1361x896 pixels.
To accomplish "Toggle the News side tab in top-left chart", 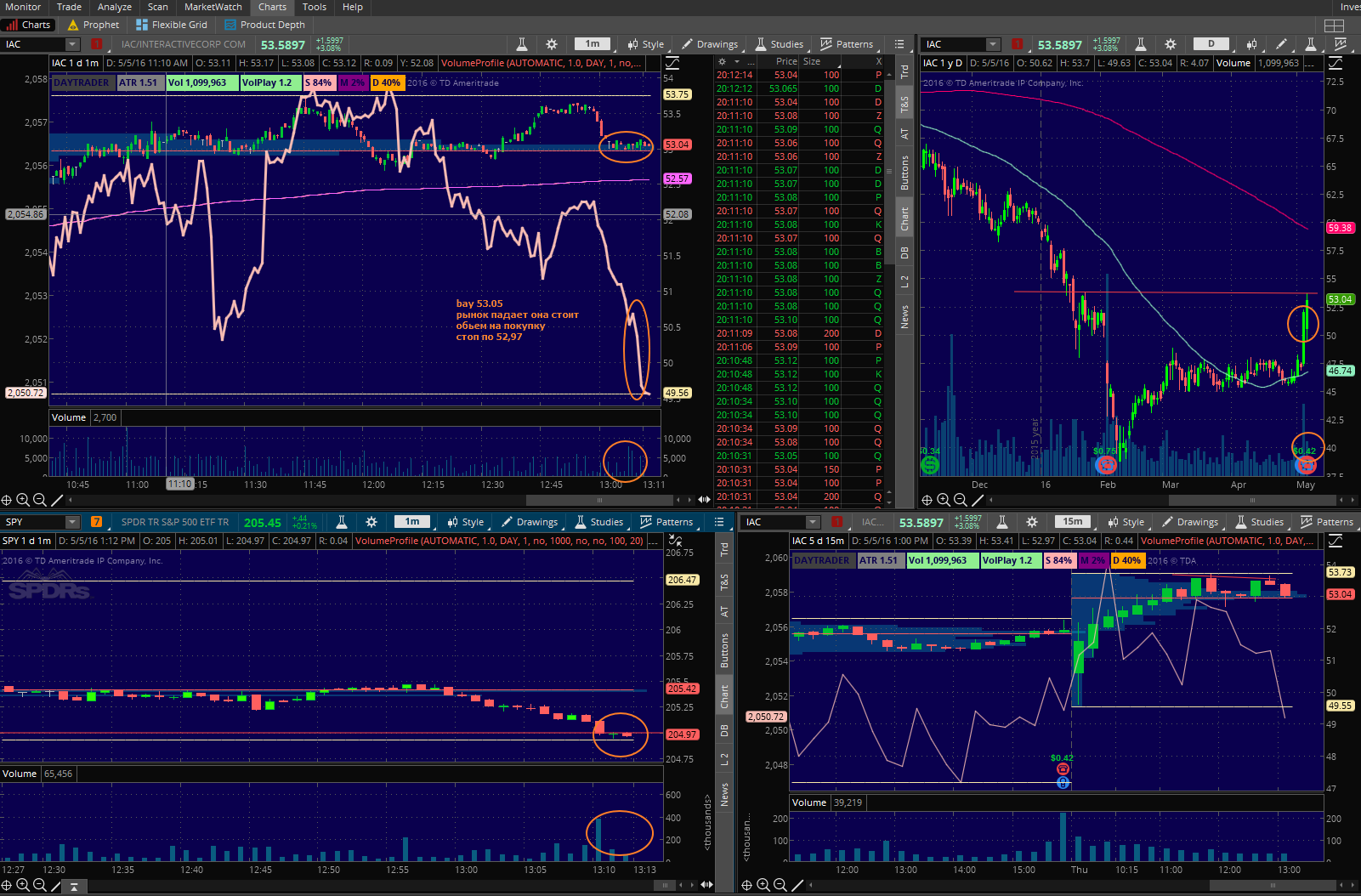I will [x=904, y=317].
